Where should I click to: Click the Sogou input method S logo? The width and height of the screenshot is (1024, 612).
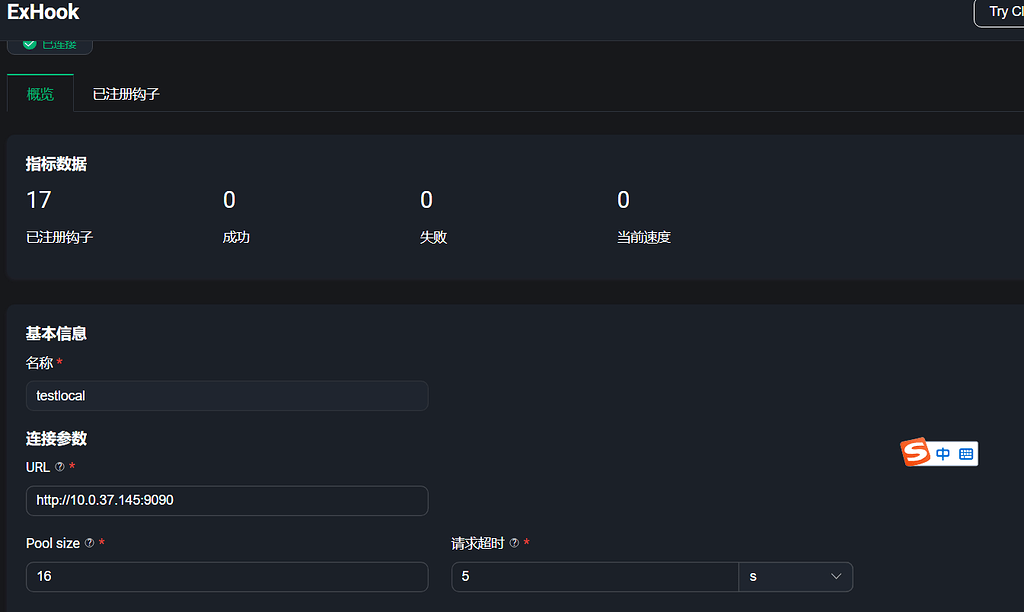pos(916,453)
